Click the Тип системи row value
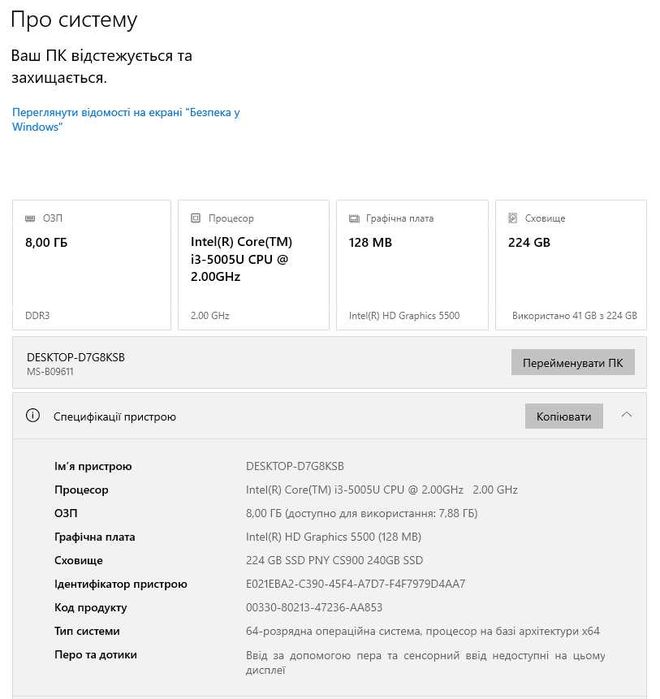The image size is (660, 699). 422,631
